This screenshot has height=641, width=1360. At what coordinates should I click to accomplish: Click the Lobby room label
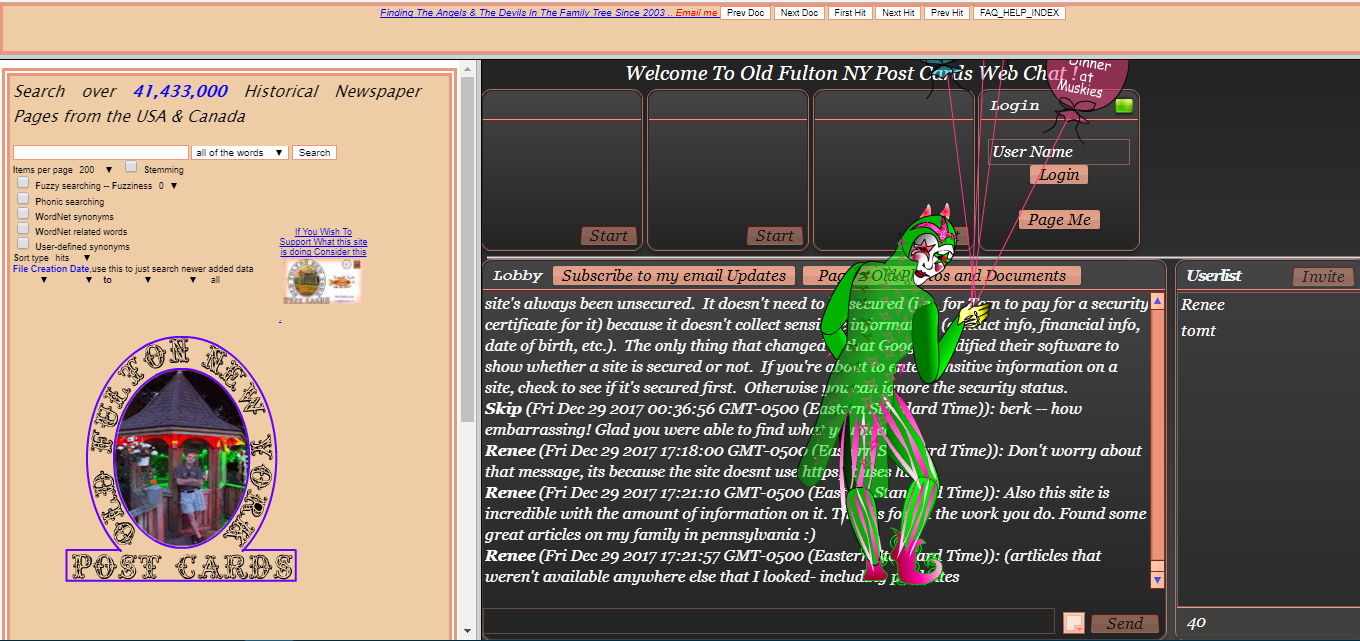518,276
